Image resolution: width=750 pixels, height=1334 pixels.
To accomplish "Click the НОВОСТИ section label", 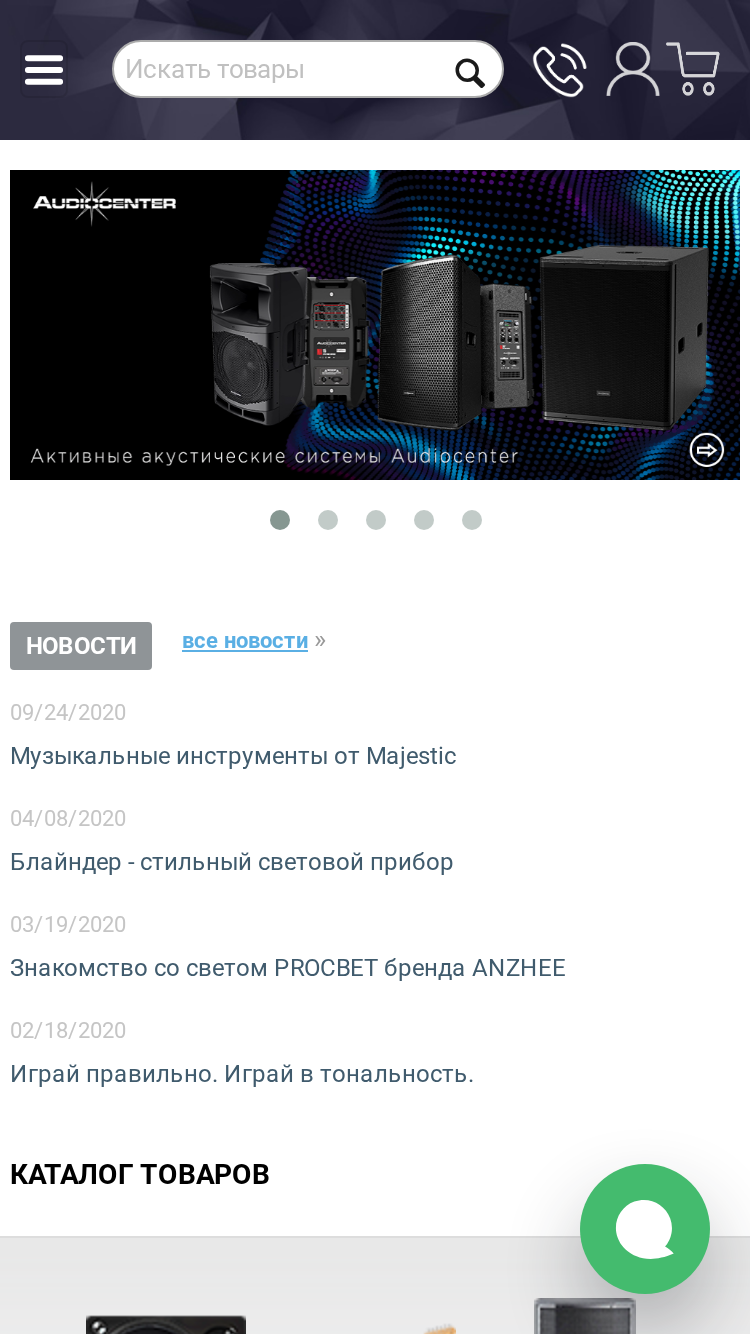I will click(x=81, y=646).
